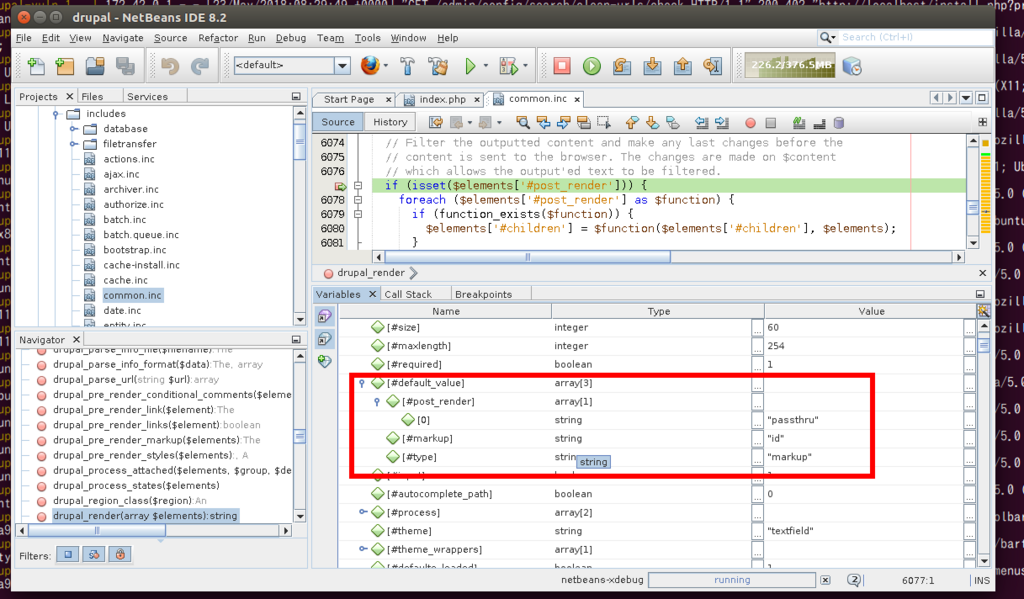Toggle Highlight Search in editor toolbar
The image size is (1024, 599).
[584, 122]
